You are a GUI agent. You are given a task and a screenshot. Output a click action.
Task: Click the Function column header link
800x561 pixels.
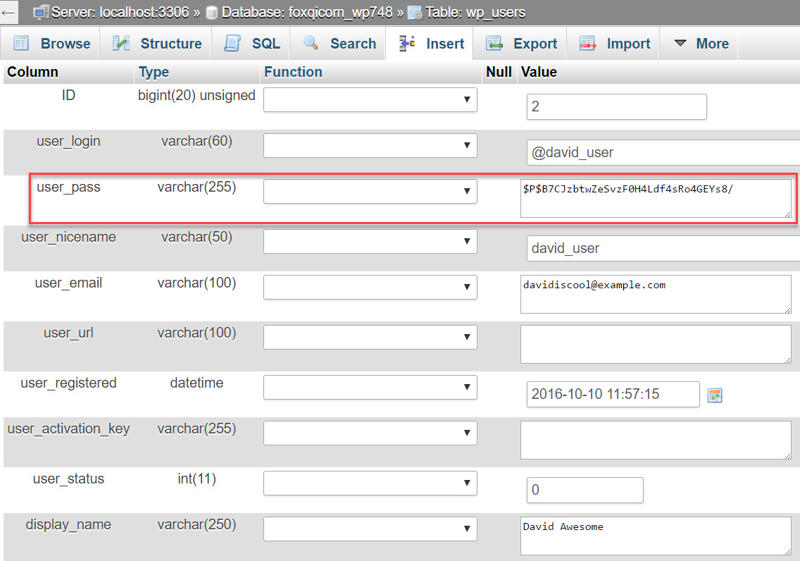(x=293, y=72)
